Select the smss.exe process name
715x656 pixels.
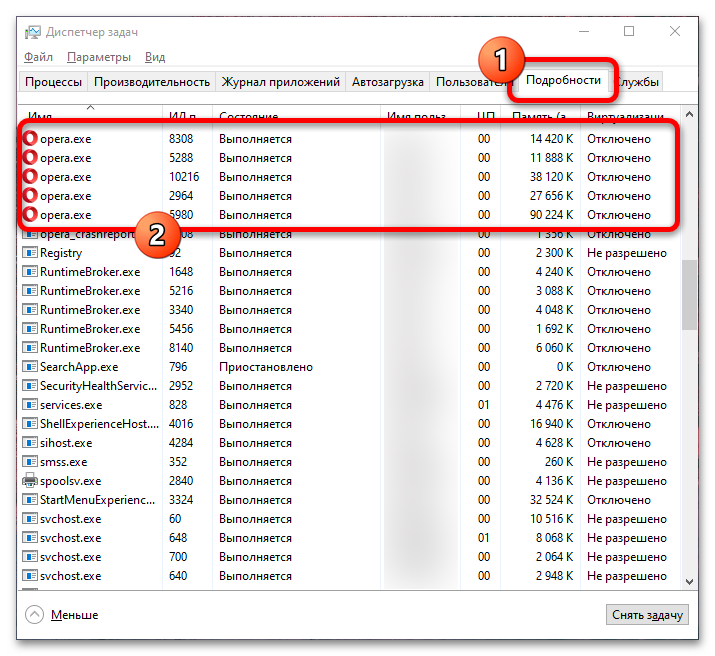tap(63, 462)
